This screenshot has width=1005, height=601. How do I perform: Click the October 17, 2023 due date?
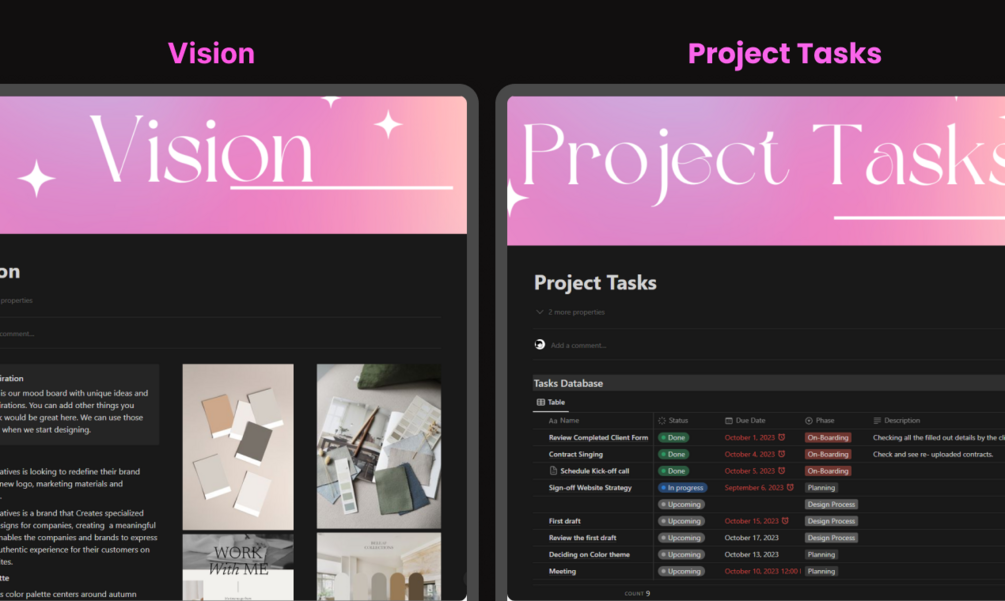(751, 538)
